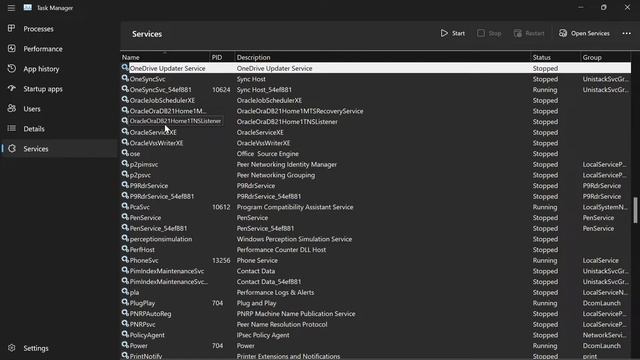Viewport: 640px width, 360px height.
Task: Select the PhoneSvc service
Action: (376, 260)
